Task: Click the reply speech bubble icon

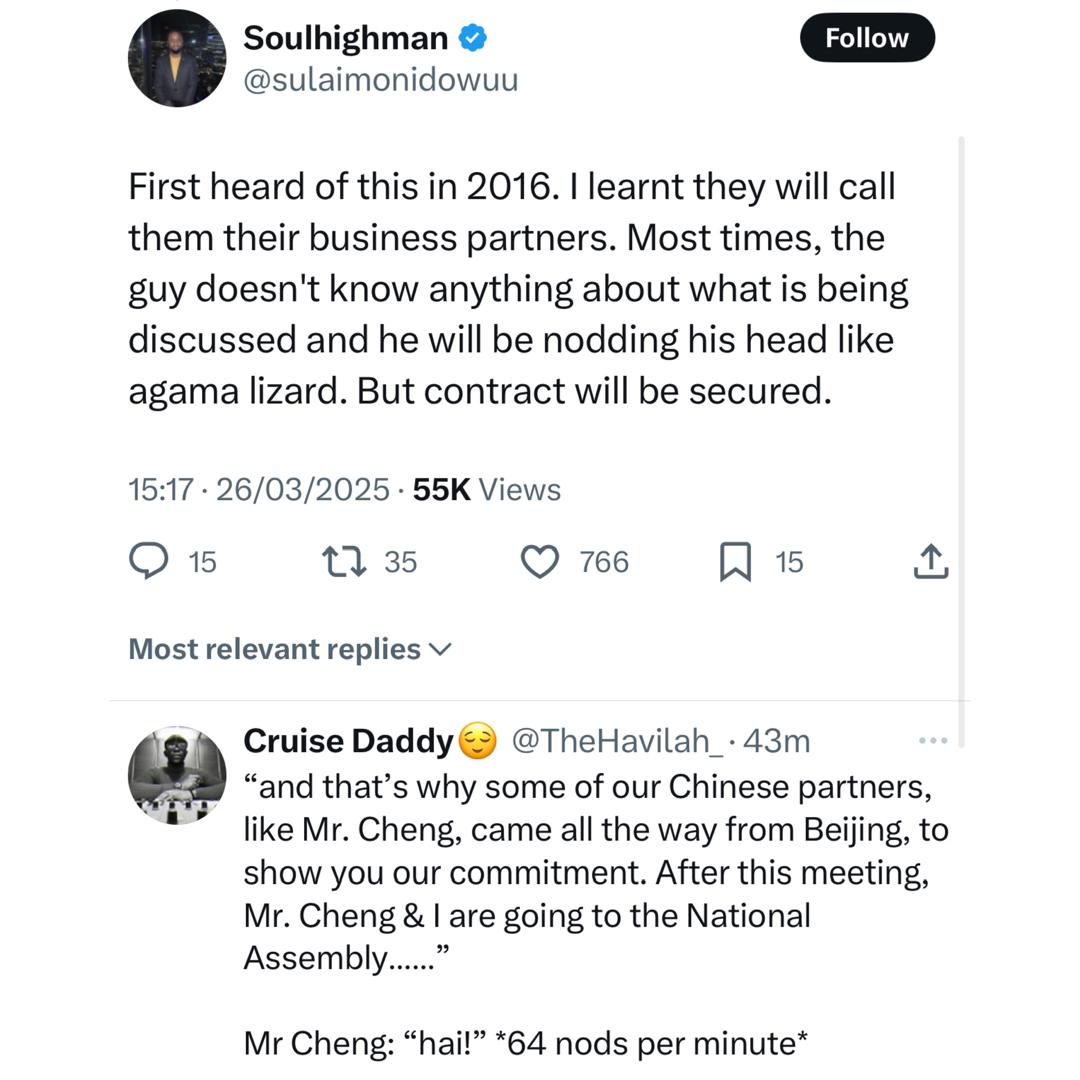Action: tap(149, 561)
